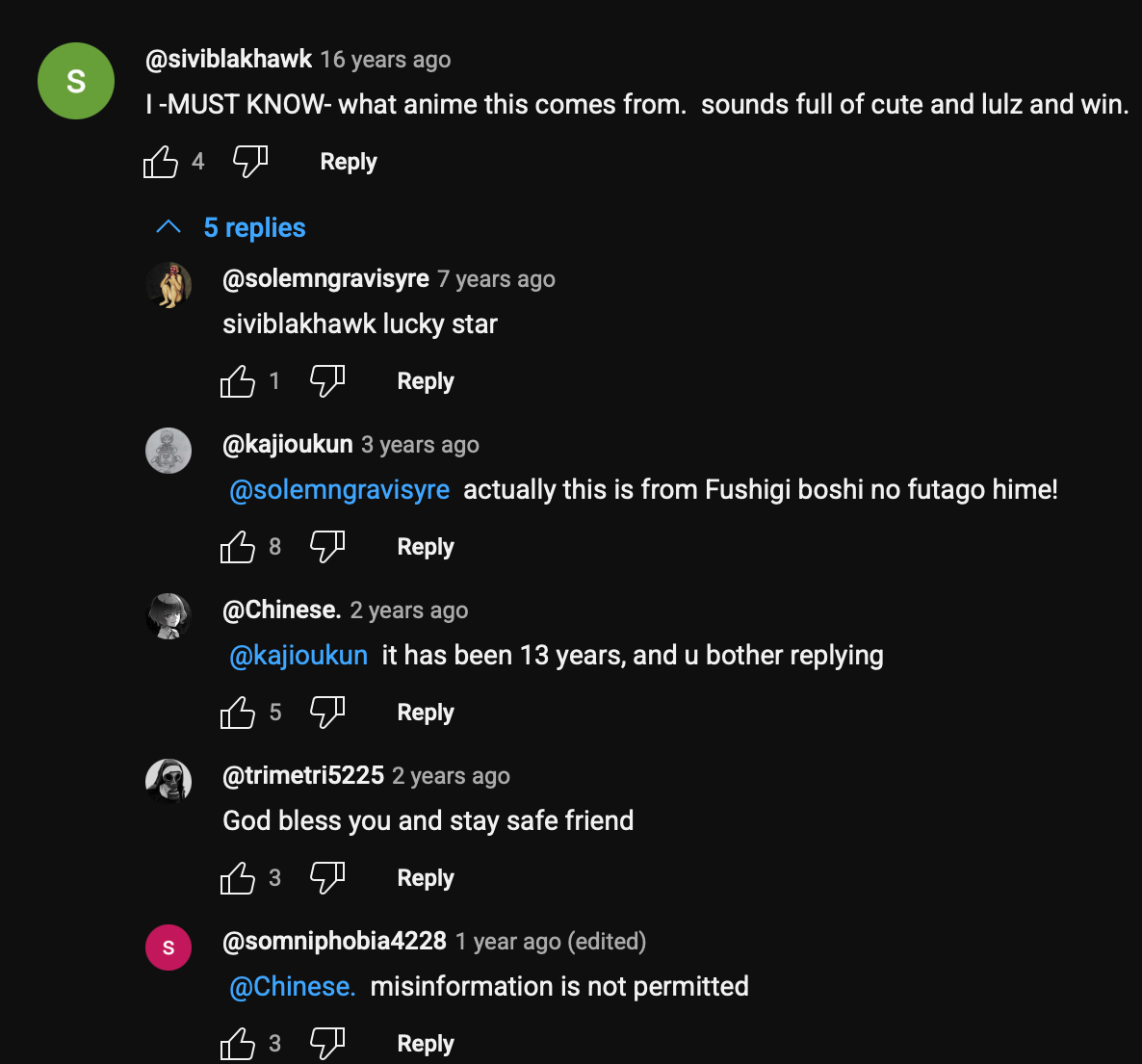Image resolution: width=1142 pixels, height=1064 pixels.
Task: Like the 'siviblakhawk lucky star' reply
Action: 238,381
